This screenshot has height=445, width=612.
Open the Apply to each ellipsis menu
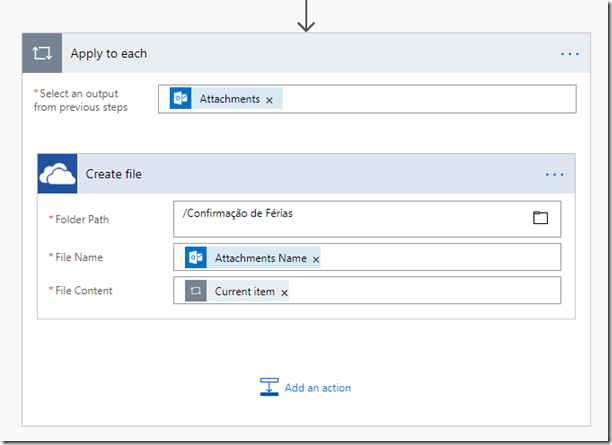coord(569,54)
